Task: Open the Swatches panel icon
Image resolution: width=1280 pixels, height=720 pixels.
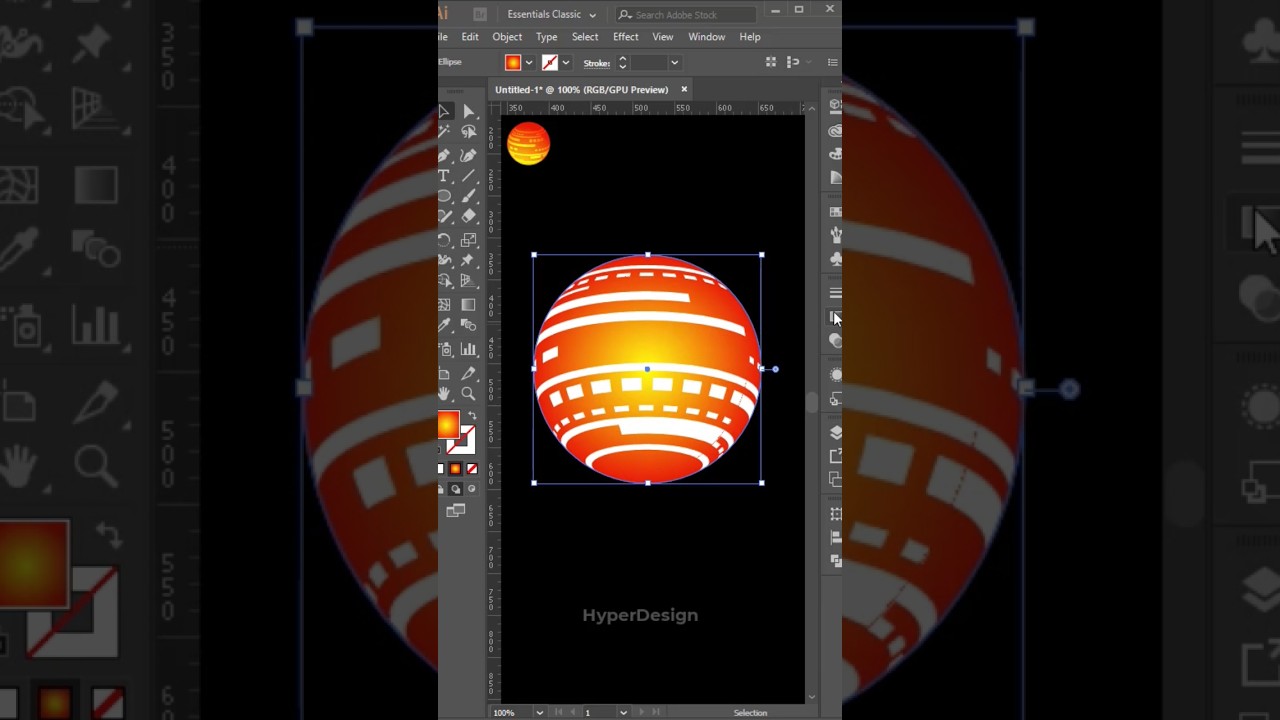Action: (x=836, y=212)
